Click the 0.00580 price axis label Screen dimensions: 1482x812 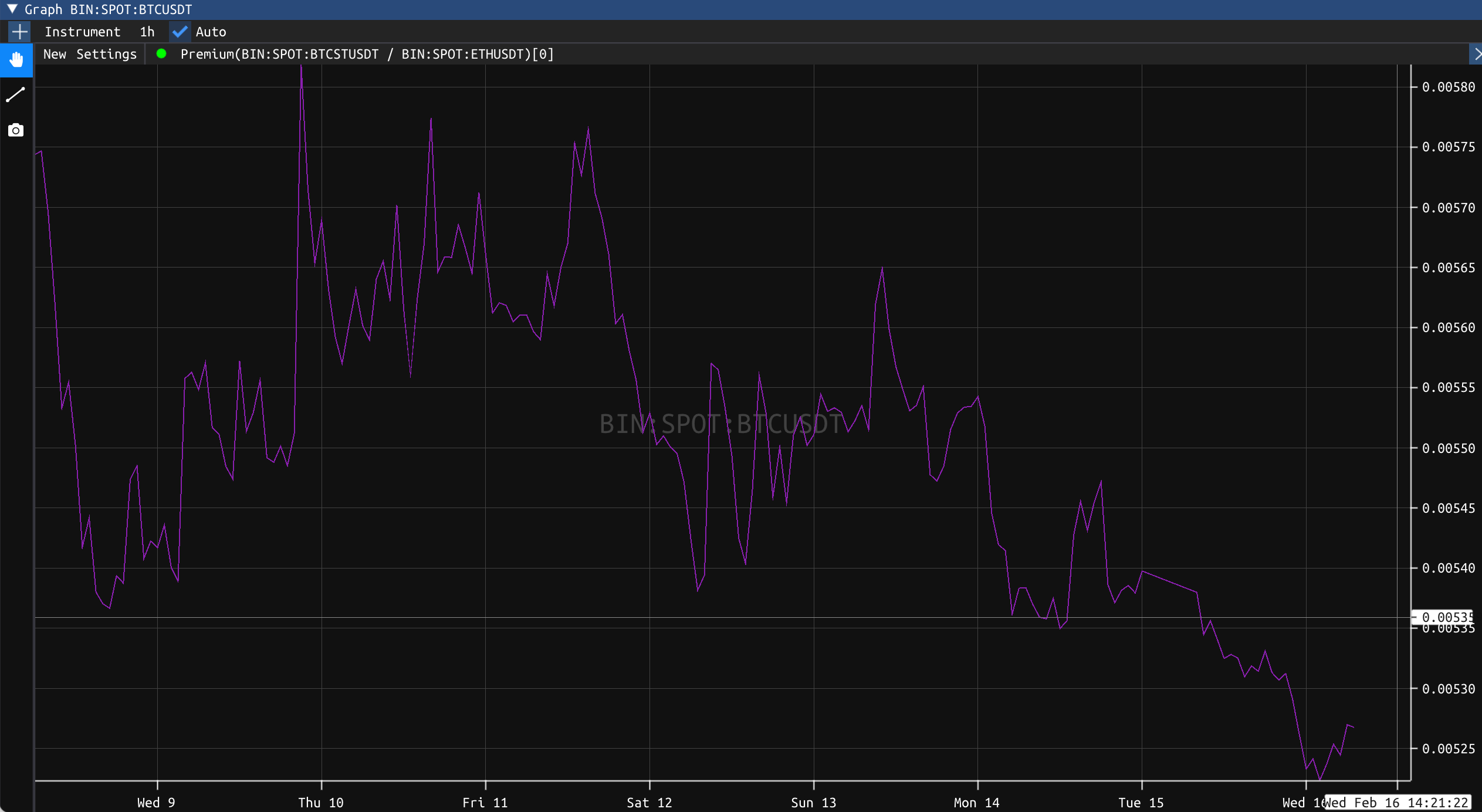pyautogui.click(x=1448, y=87)
